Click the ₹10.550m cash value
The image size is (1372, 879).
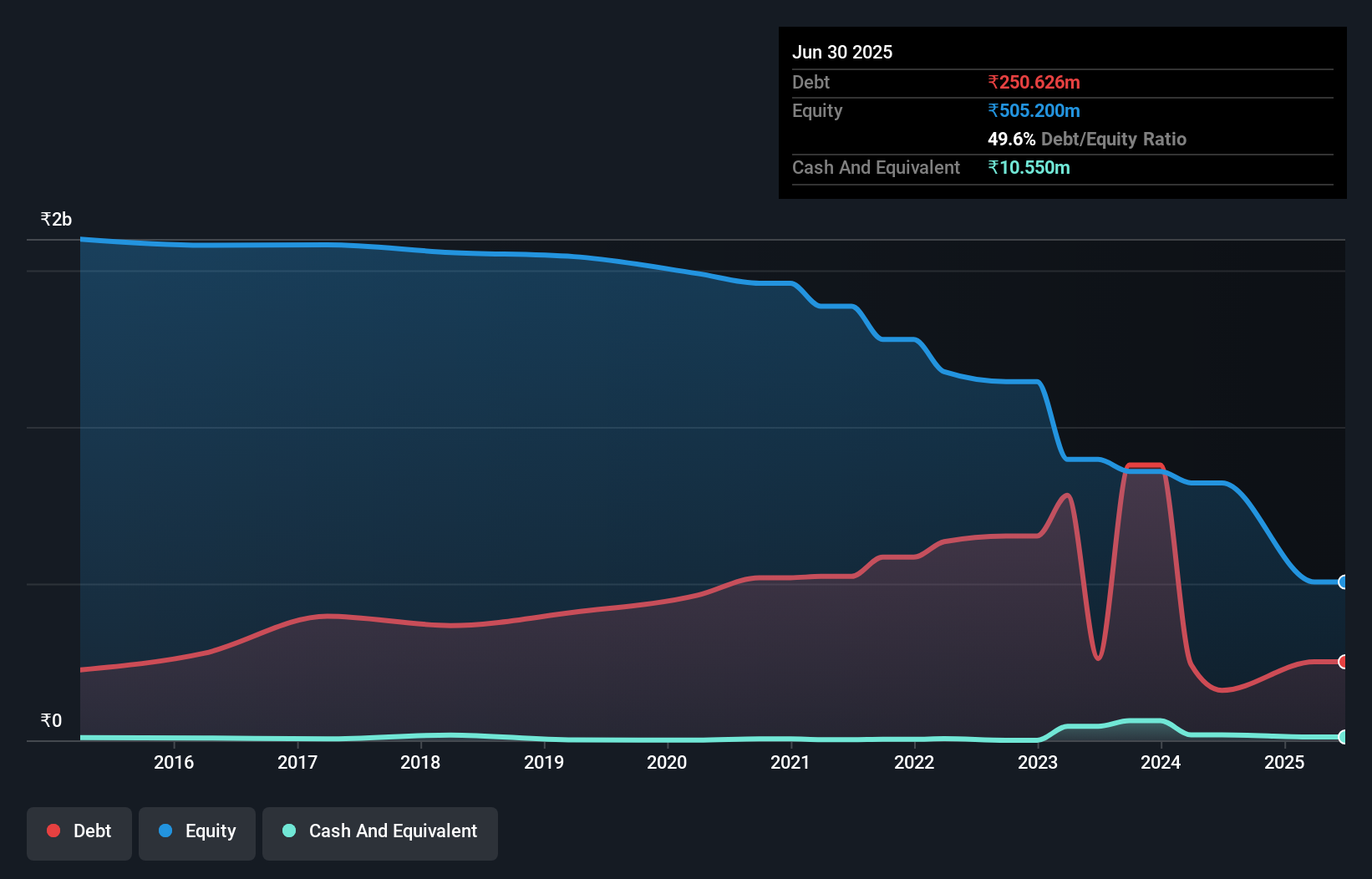pos(1029,167)
